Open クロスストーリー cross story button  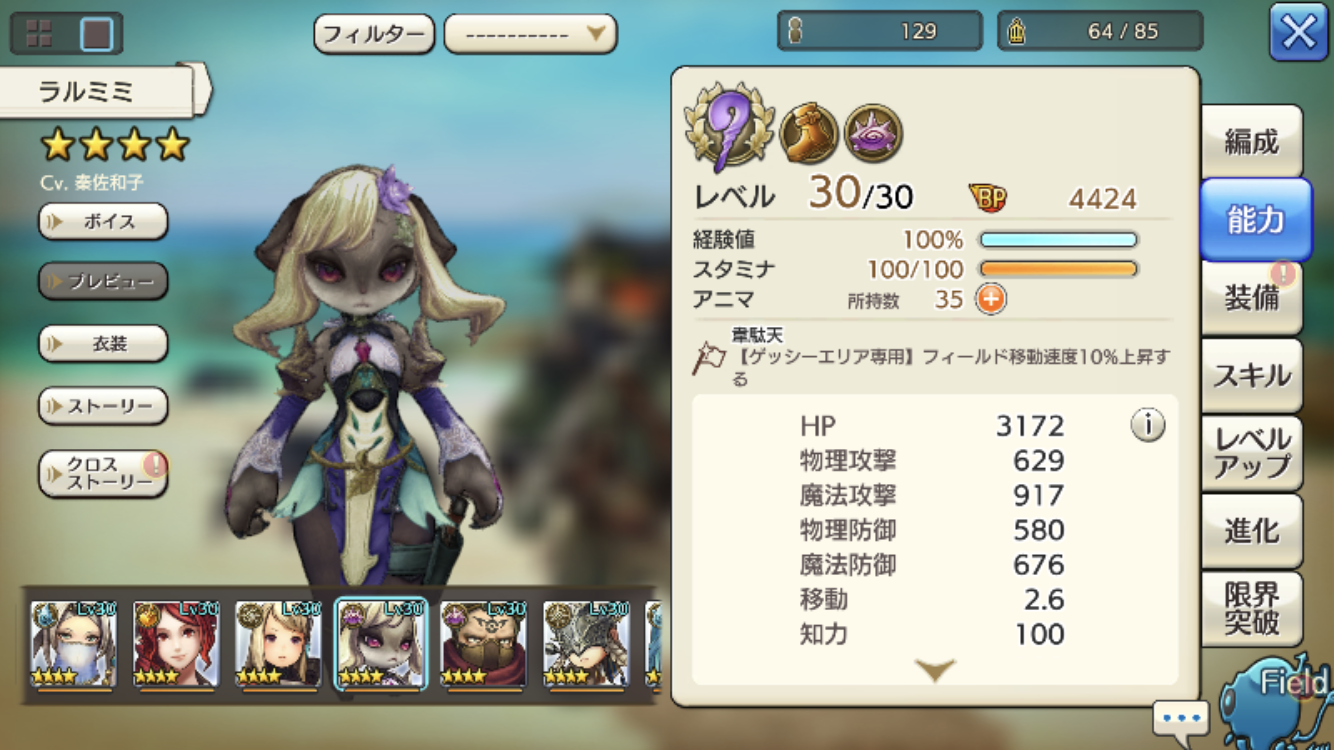[103, 474]
